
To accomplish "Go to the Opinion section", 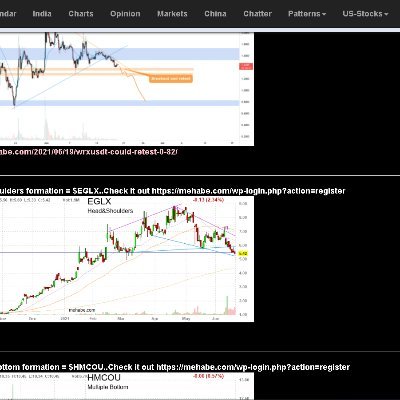I will (x=125, y=14).
